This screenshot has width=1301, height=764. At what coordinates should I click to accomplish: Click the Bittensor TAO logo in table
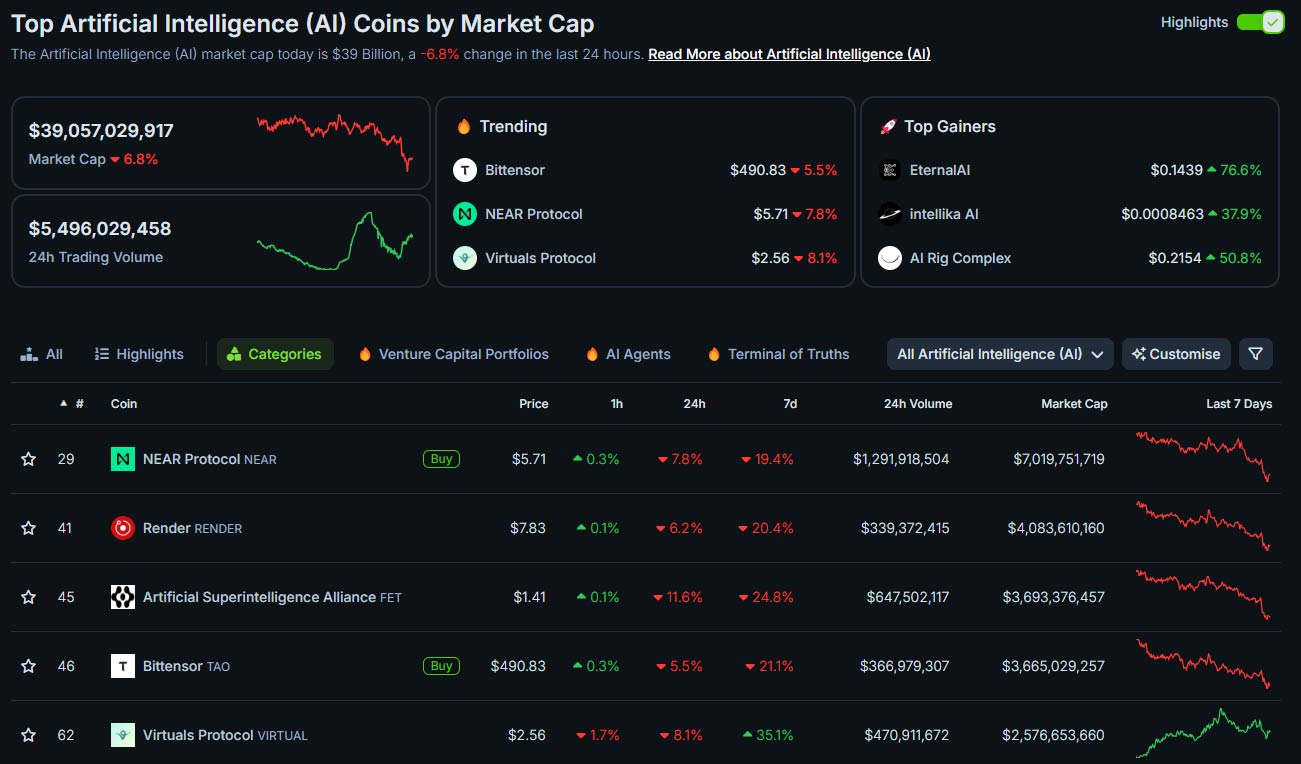pos(123,666)
